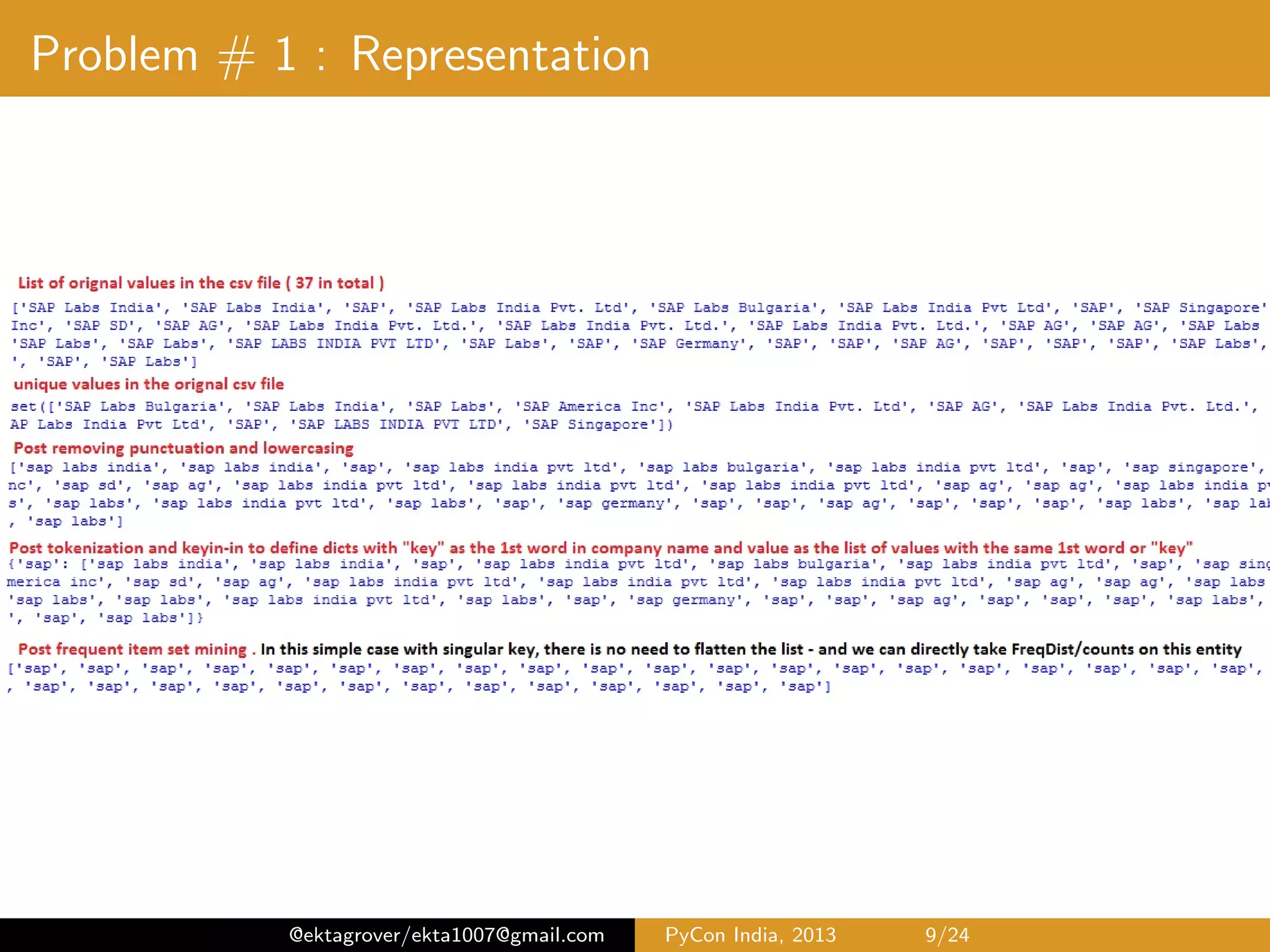Click the red text 'Post frequent item set mining .'
The height and width of the screenshot is (952, 1270).
137,649
